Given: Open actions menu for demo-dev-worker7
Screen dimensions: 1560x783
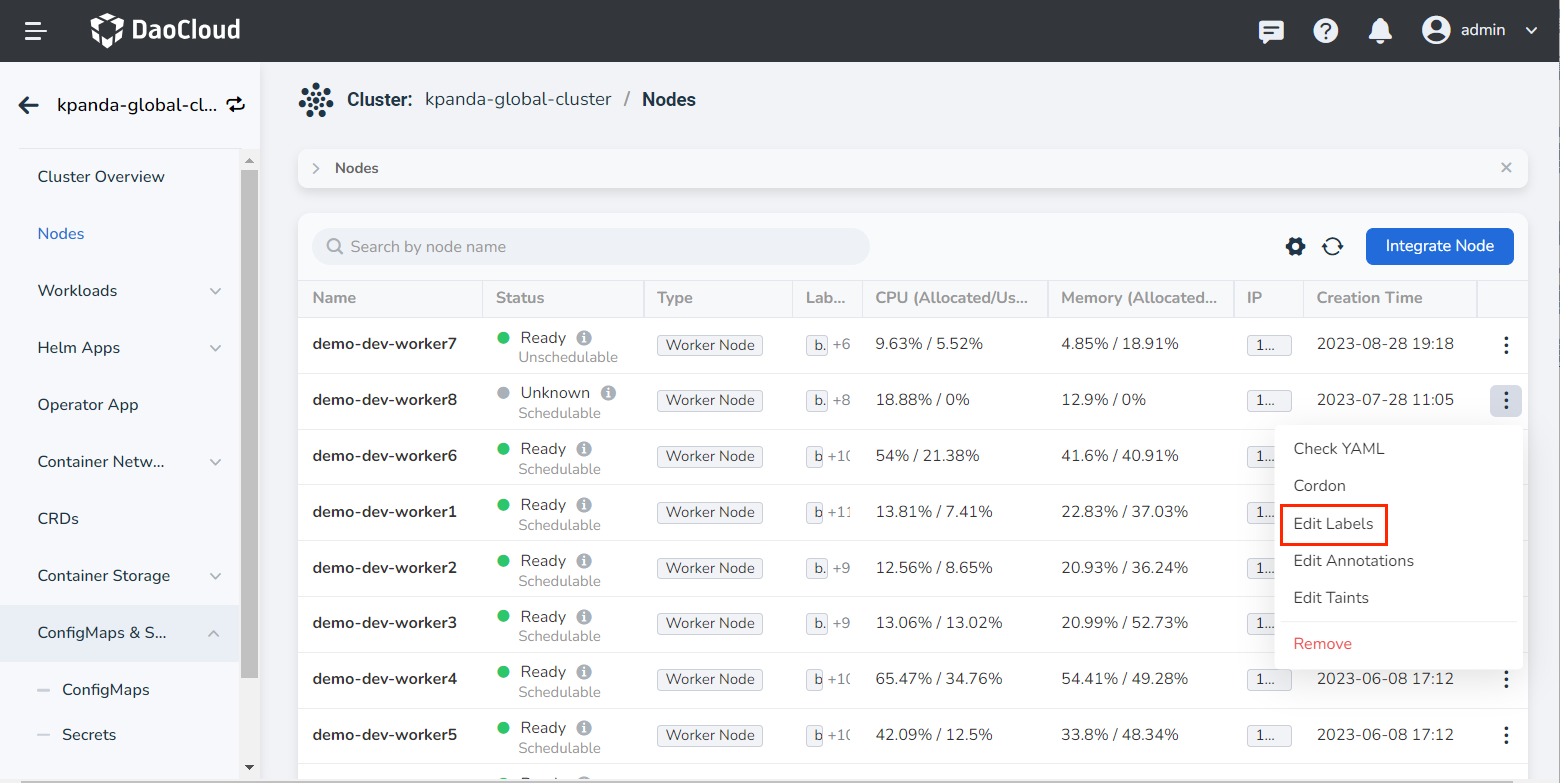Looking at the screenshot, I should coord(1505,345).
